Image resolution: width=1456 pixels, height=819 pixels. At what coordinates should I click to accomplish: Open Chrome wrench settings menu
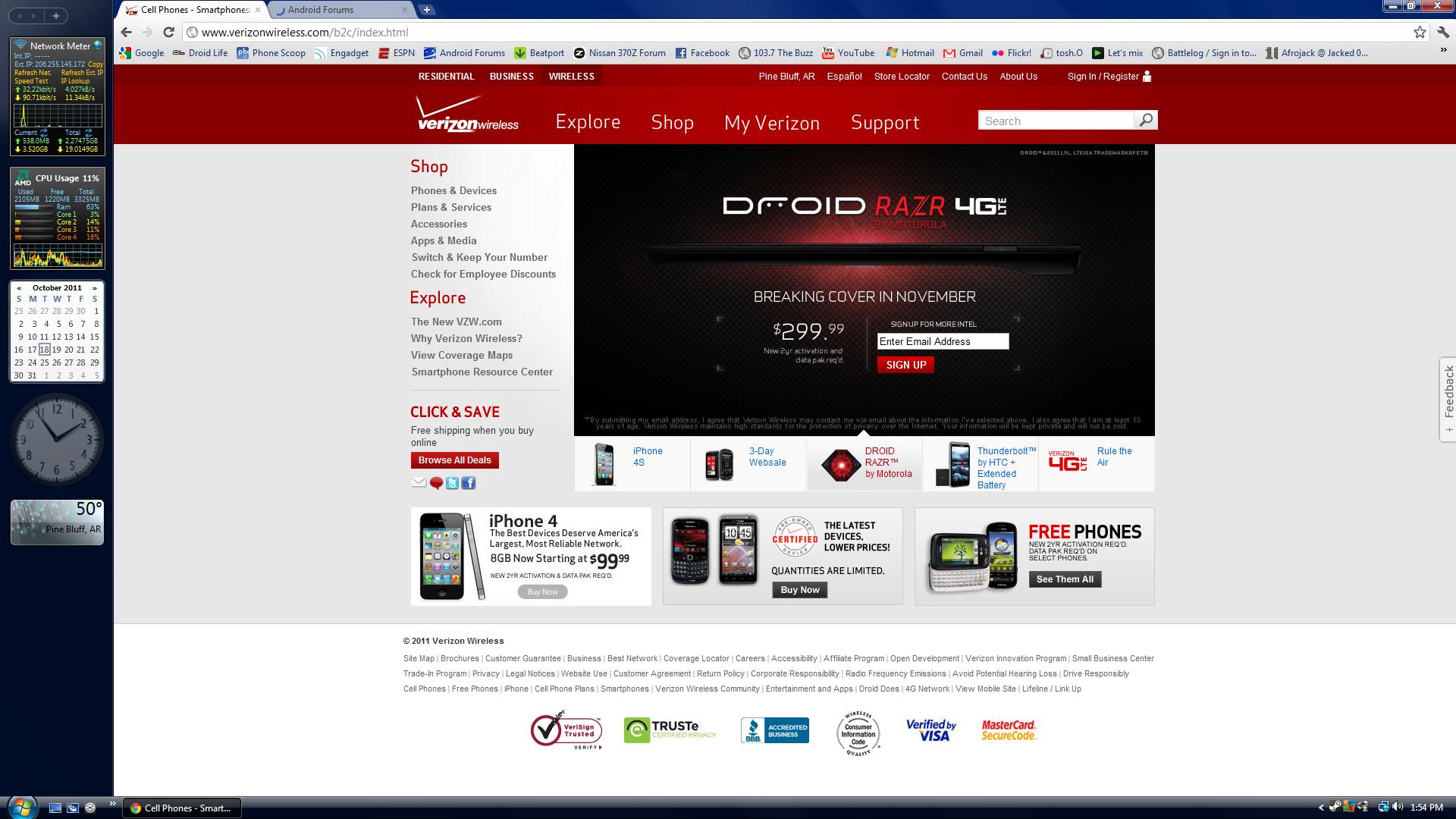(x=1442, y=32)
